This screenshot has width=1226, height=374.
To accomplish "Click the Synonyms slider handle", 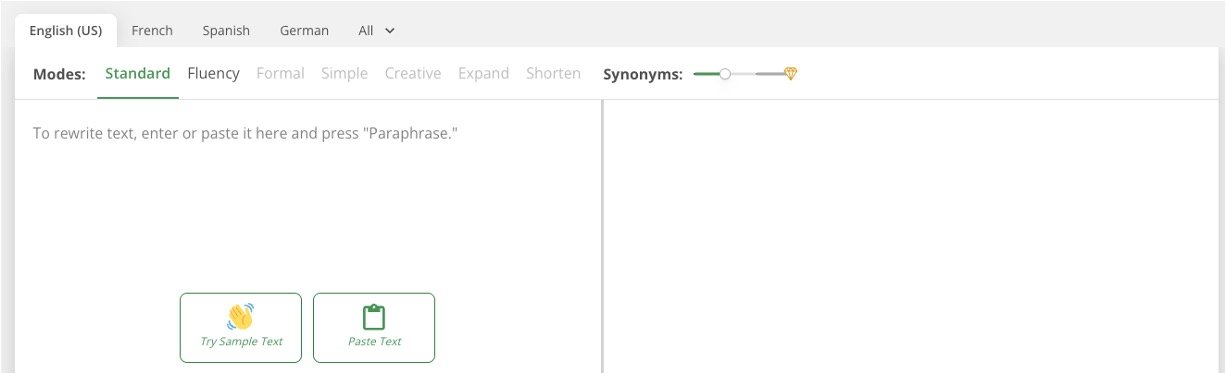I will click(725, 74).
